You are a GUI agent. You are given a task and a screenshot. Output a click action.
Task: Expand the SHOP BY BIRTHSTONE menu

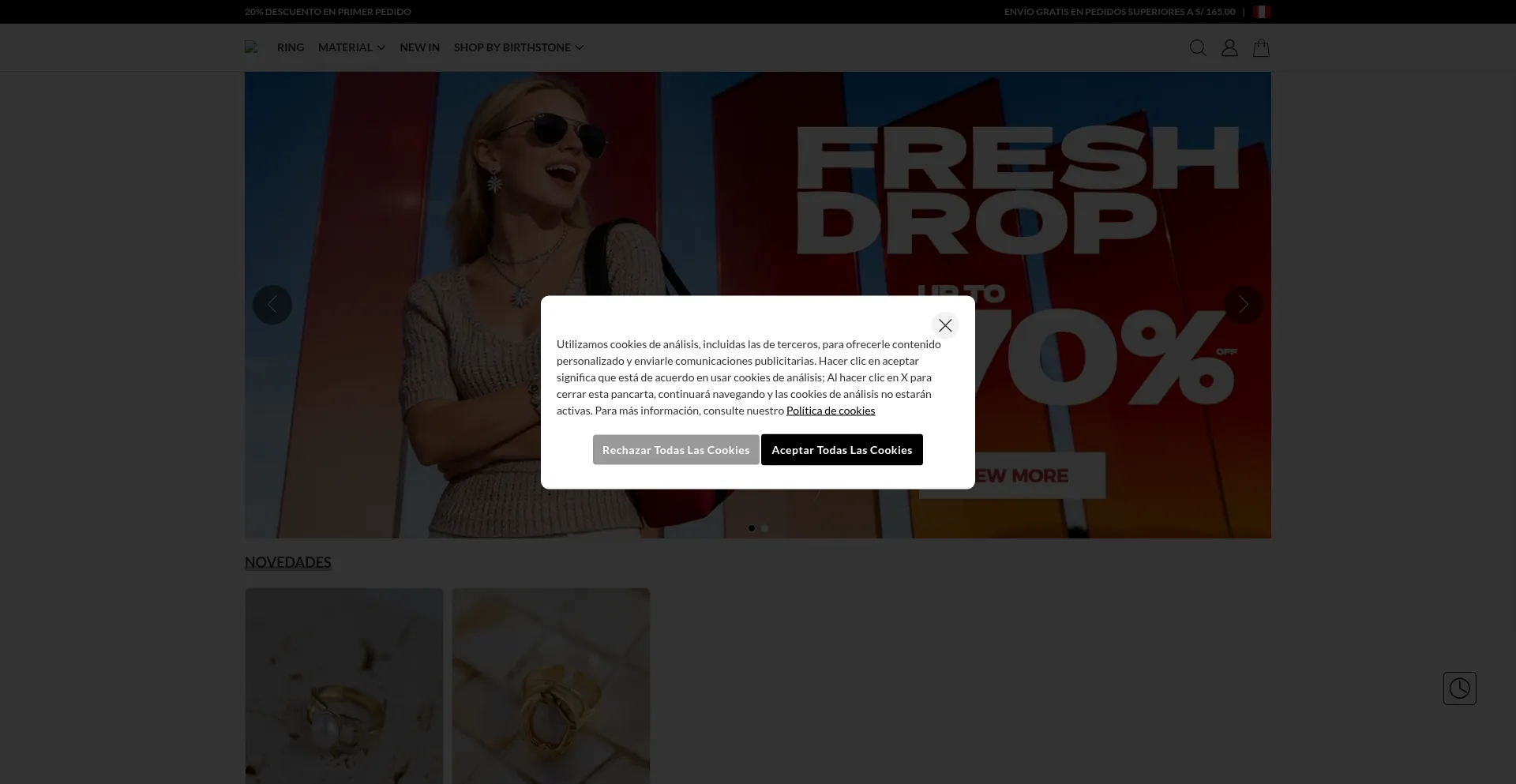[519, 47]
